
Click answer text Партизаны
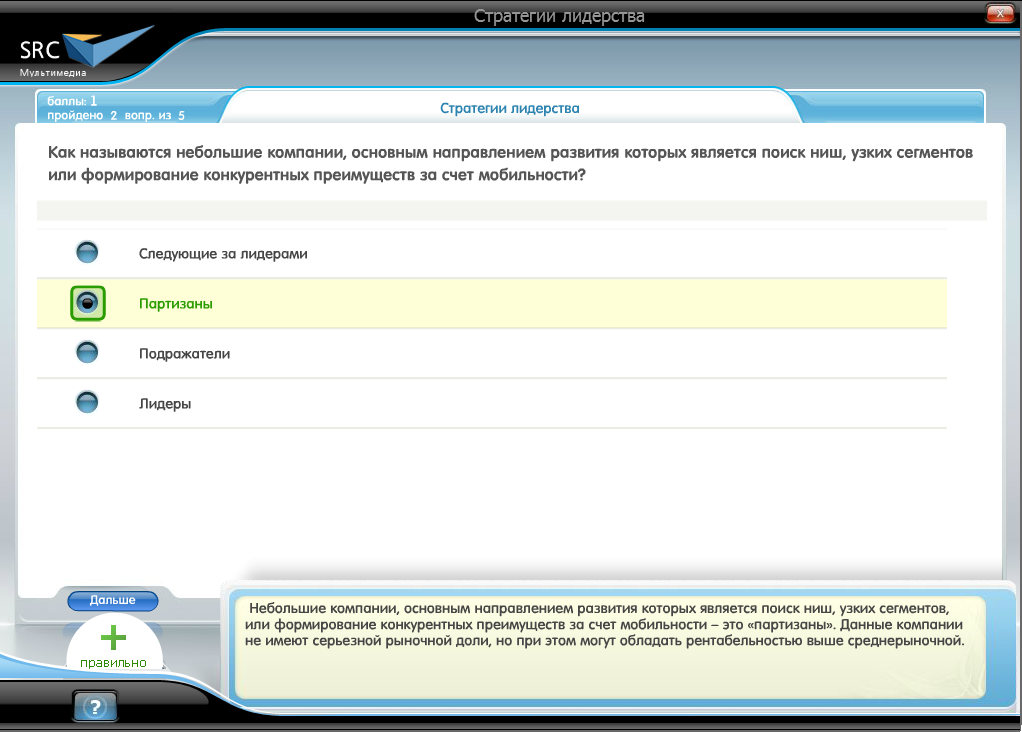176,304
